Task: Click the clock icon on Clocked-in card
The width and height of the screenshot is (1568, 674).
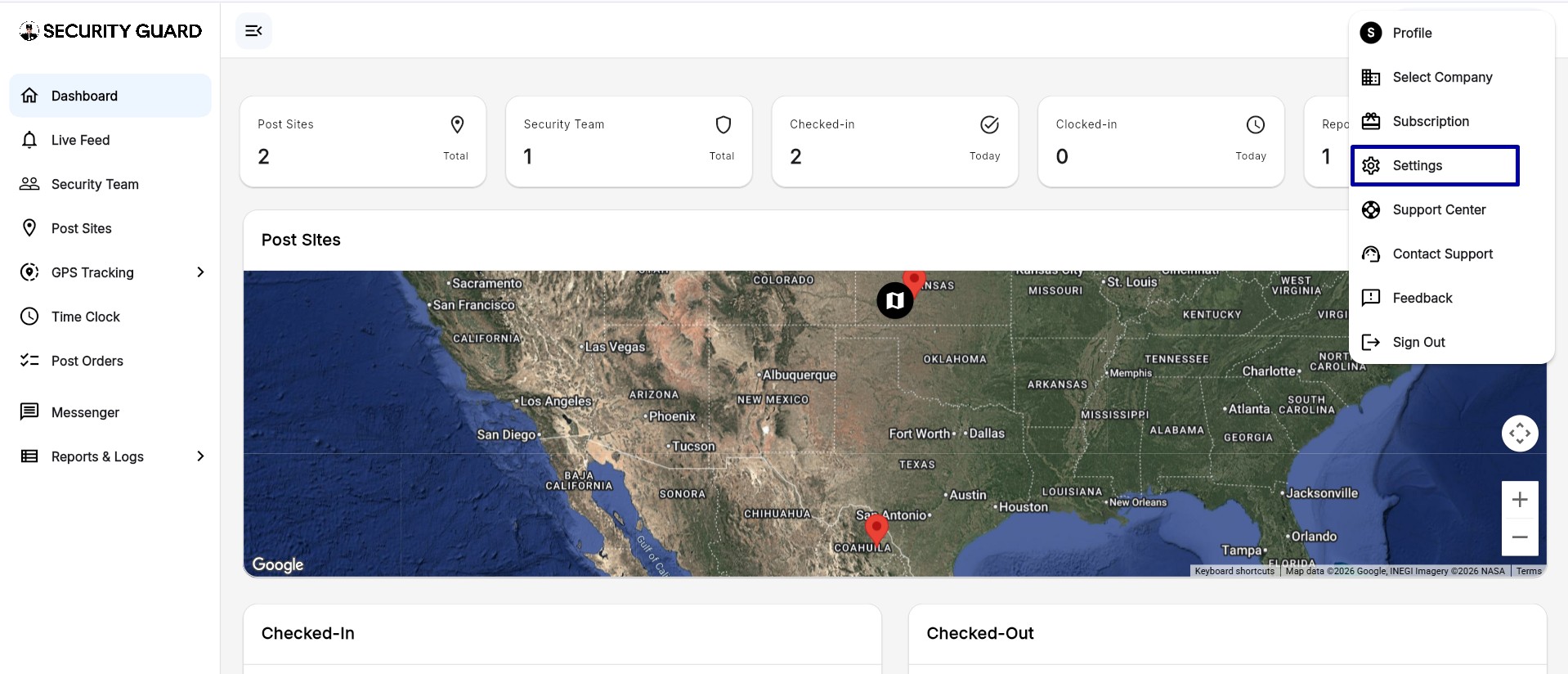Action: [1256, 124]
